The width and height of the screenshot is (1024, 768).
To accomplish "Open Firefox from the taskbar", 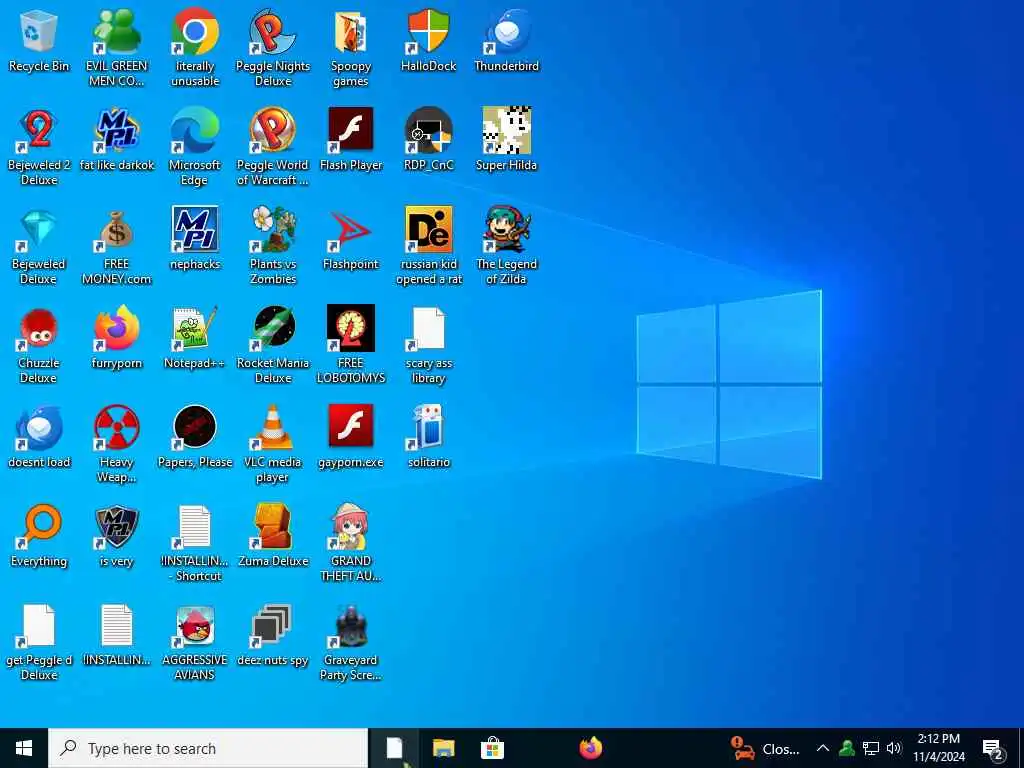I will point(590,748).
